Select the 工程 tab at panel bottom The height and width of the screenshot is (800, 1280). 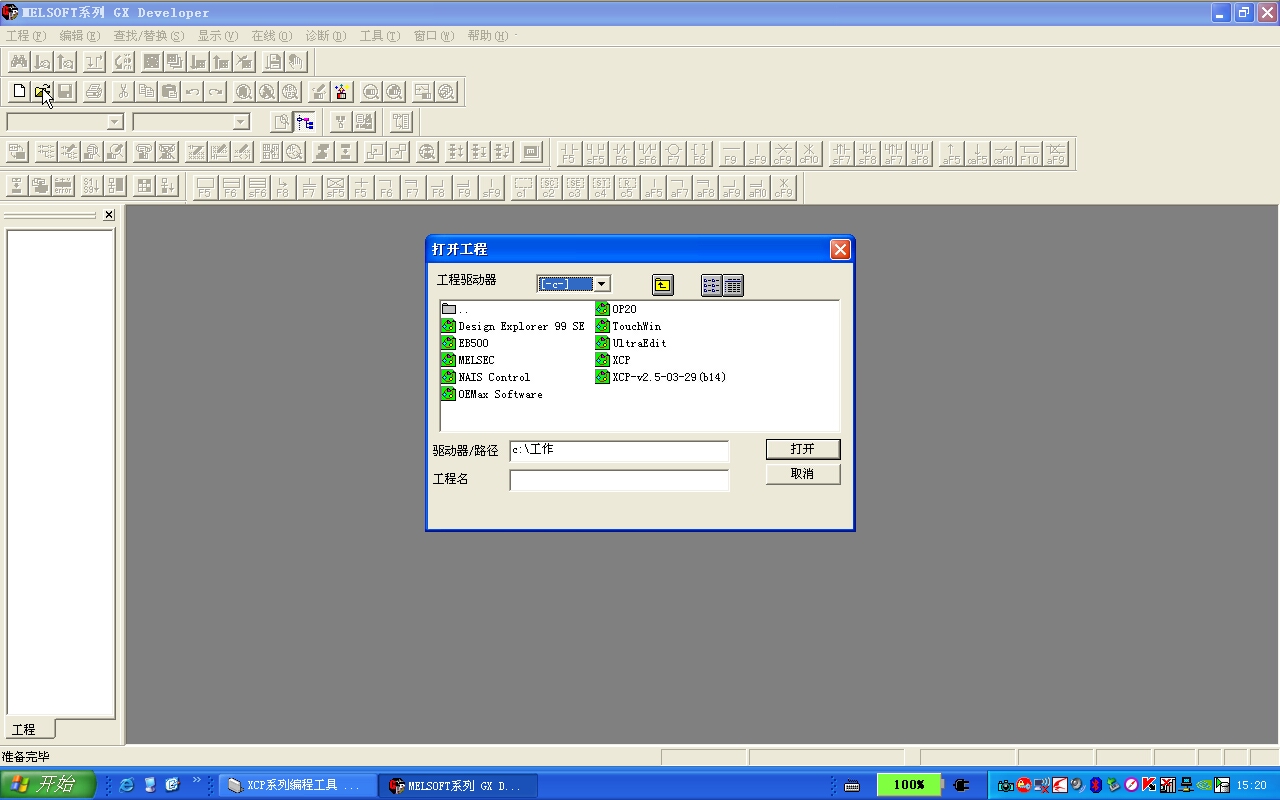pos(24,729)
